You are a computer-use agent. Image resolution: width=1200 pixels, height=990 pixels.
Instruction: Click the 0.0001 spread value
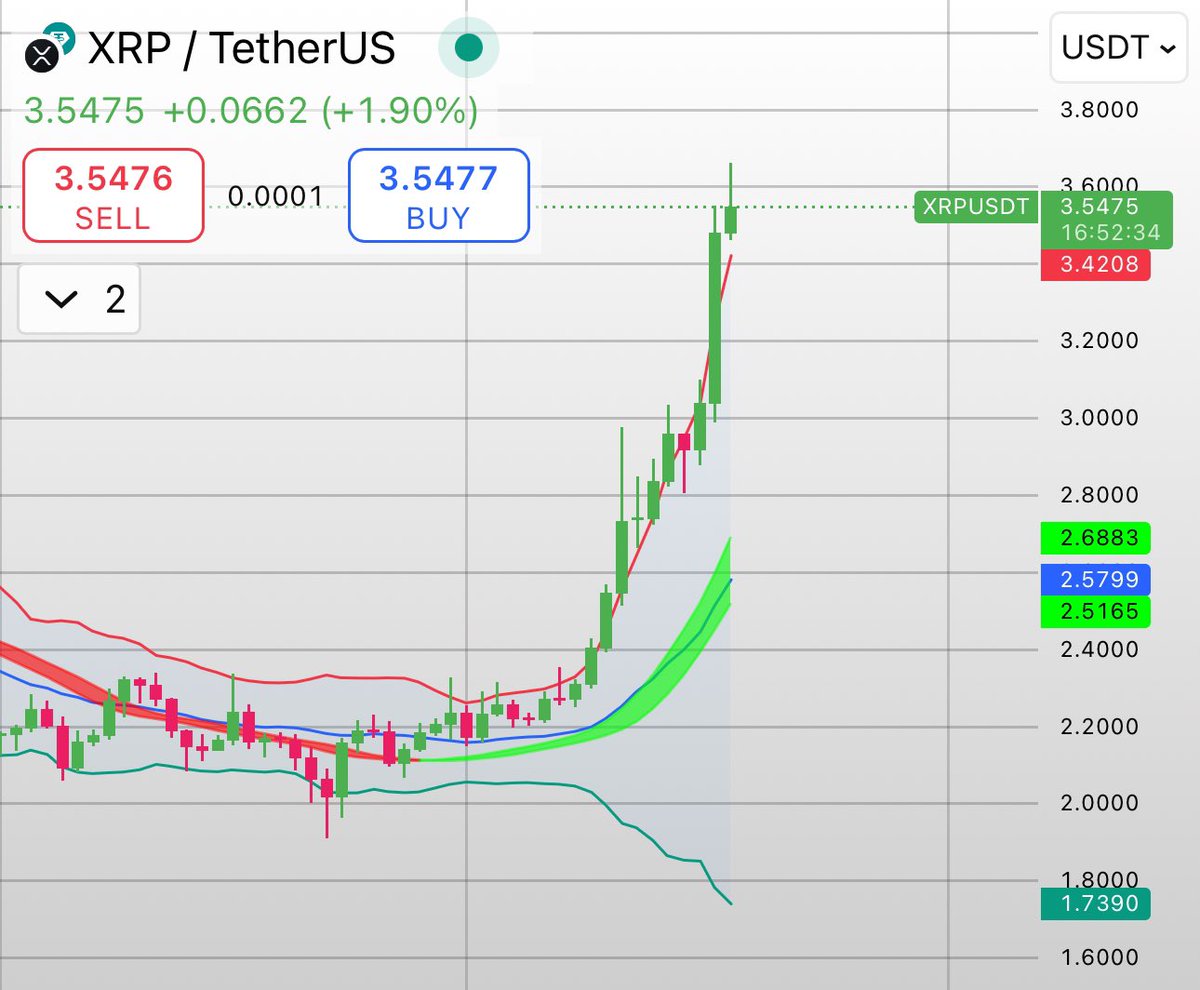pyautogui.click(x=275, y=196)
